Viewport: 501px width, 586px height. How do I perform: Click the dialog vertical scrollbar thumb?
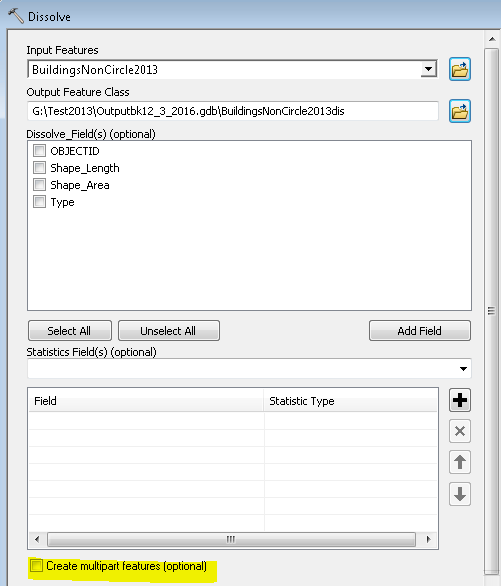pyautogui.click(x=491, y=311)
